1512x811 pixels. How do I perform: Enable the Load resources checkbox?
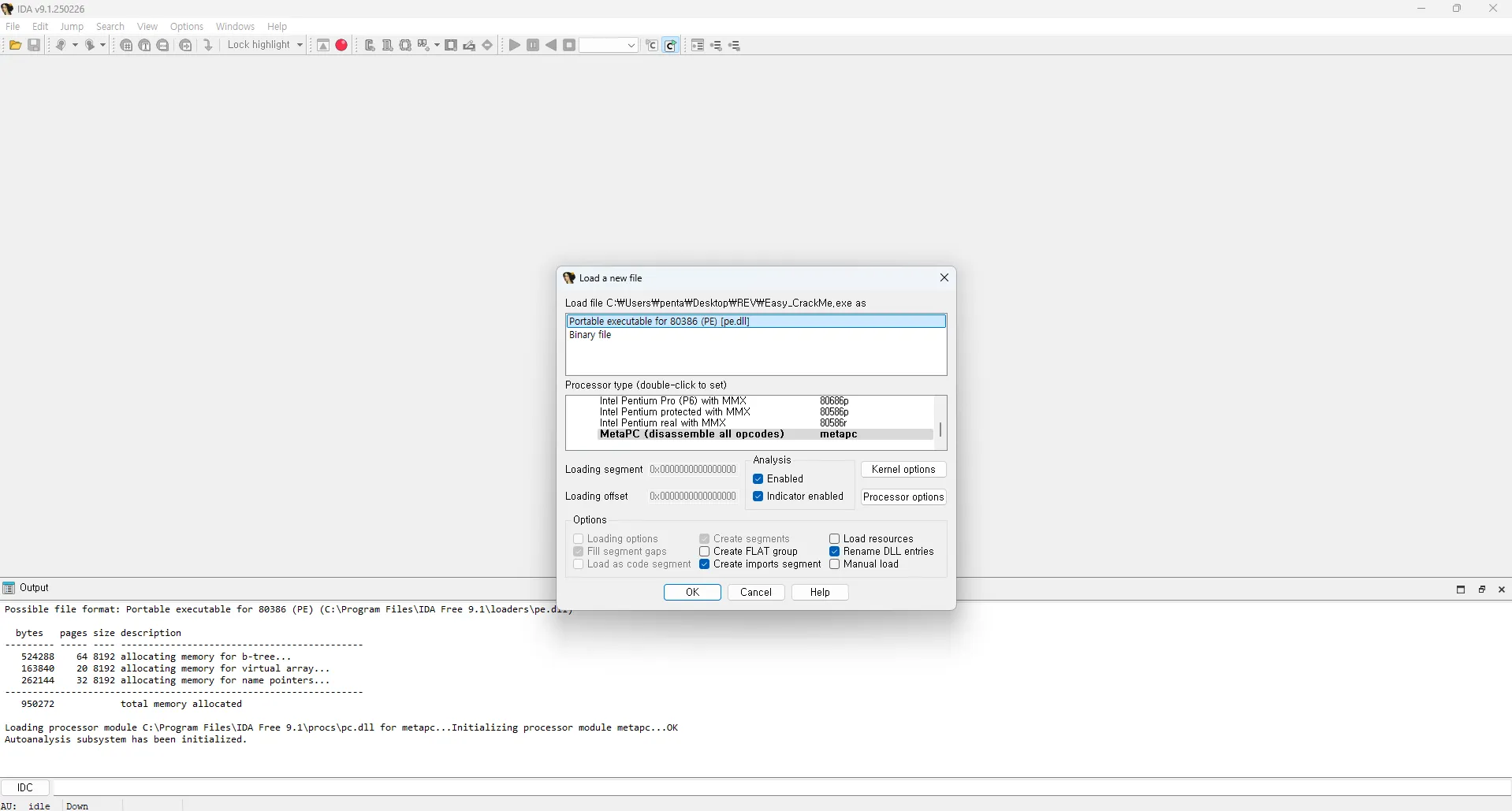pos(834,539)
